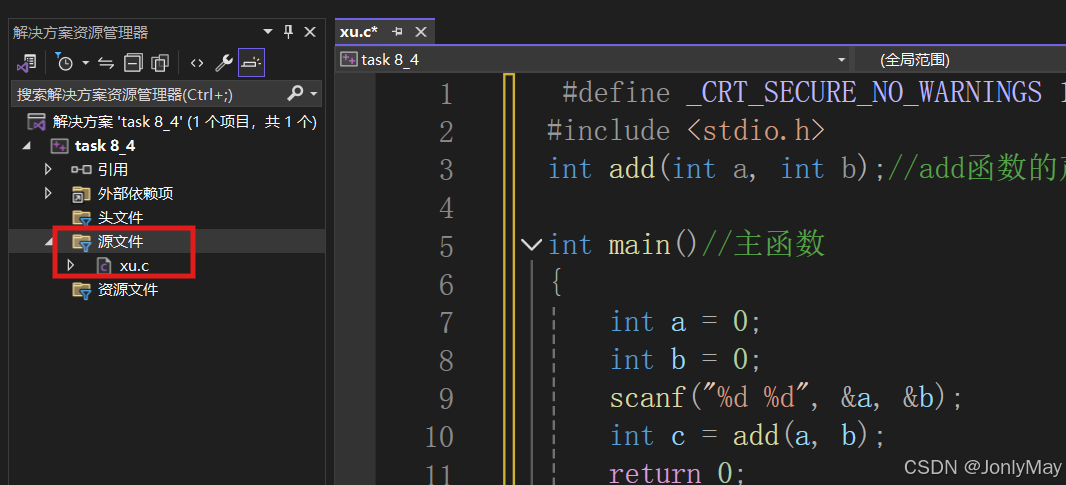Click the 'int c = add(a, b);' line
Image resolution: width=1066 pixels, height=485 pixels.
(x=747, y=436)
